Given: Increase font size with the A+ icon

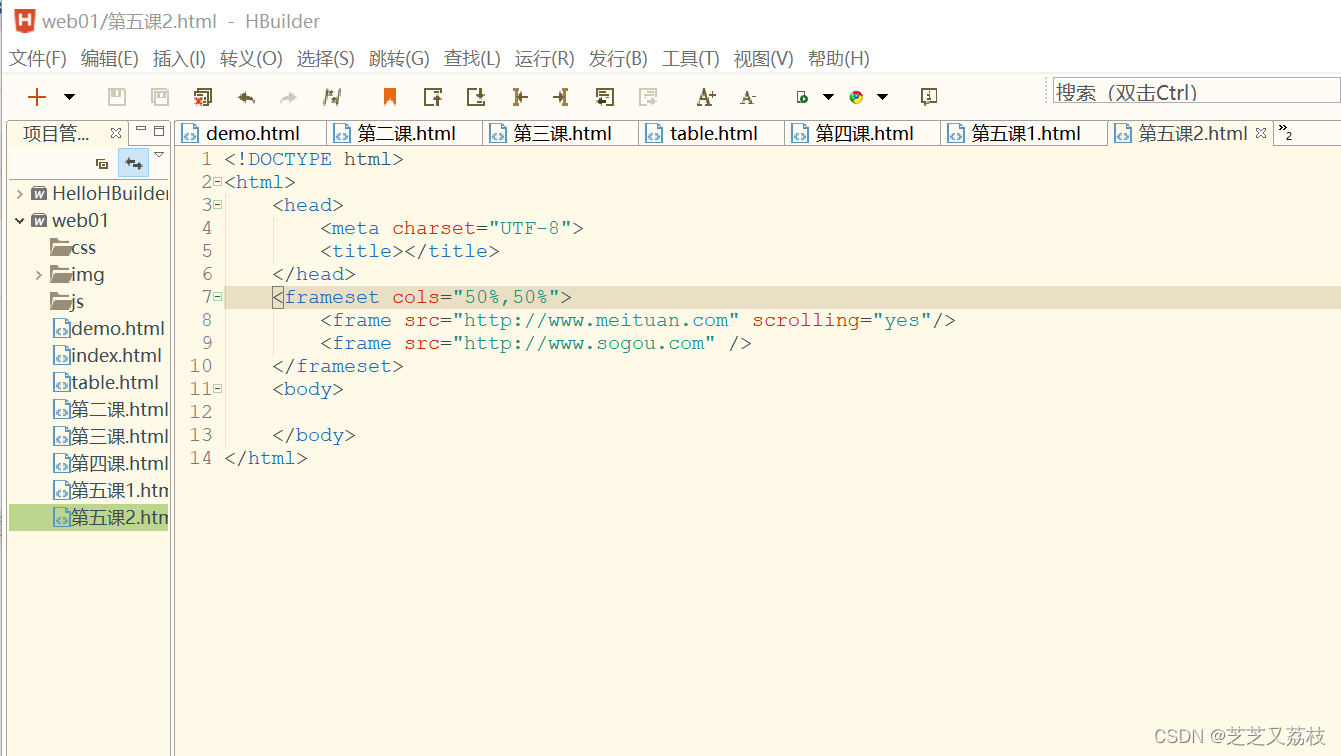Looking at the screenshot, I should pyautogui.click(x=706, y=97).
